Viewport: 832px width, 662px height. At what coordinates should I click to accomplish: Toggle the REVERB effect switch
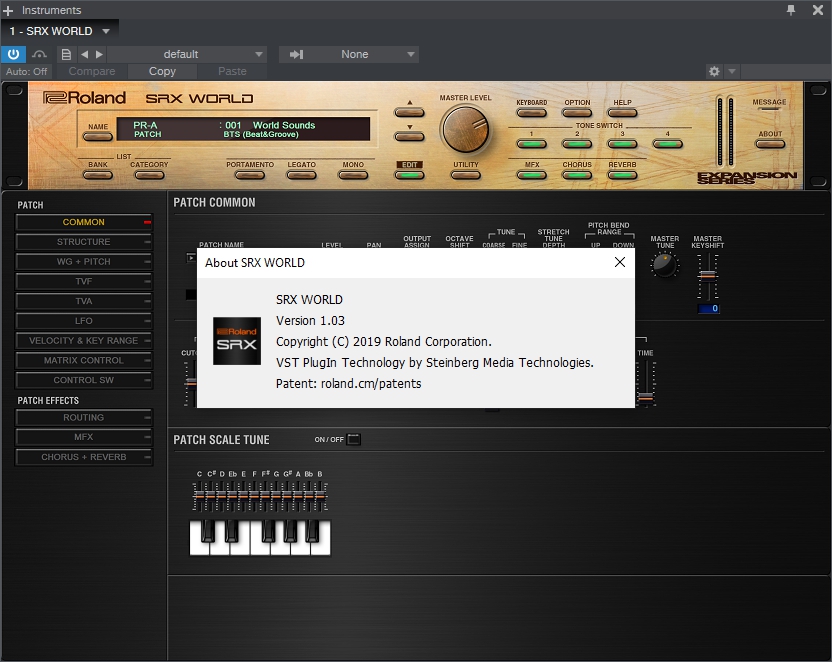tap(622, 175)
